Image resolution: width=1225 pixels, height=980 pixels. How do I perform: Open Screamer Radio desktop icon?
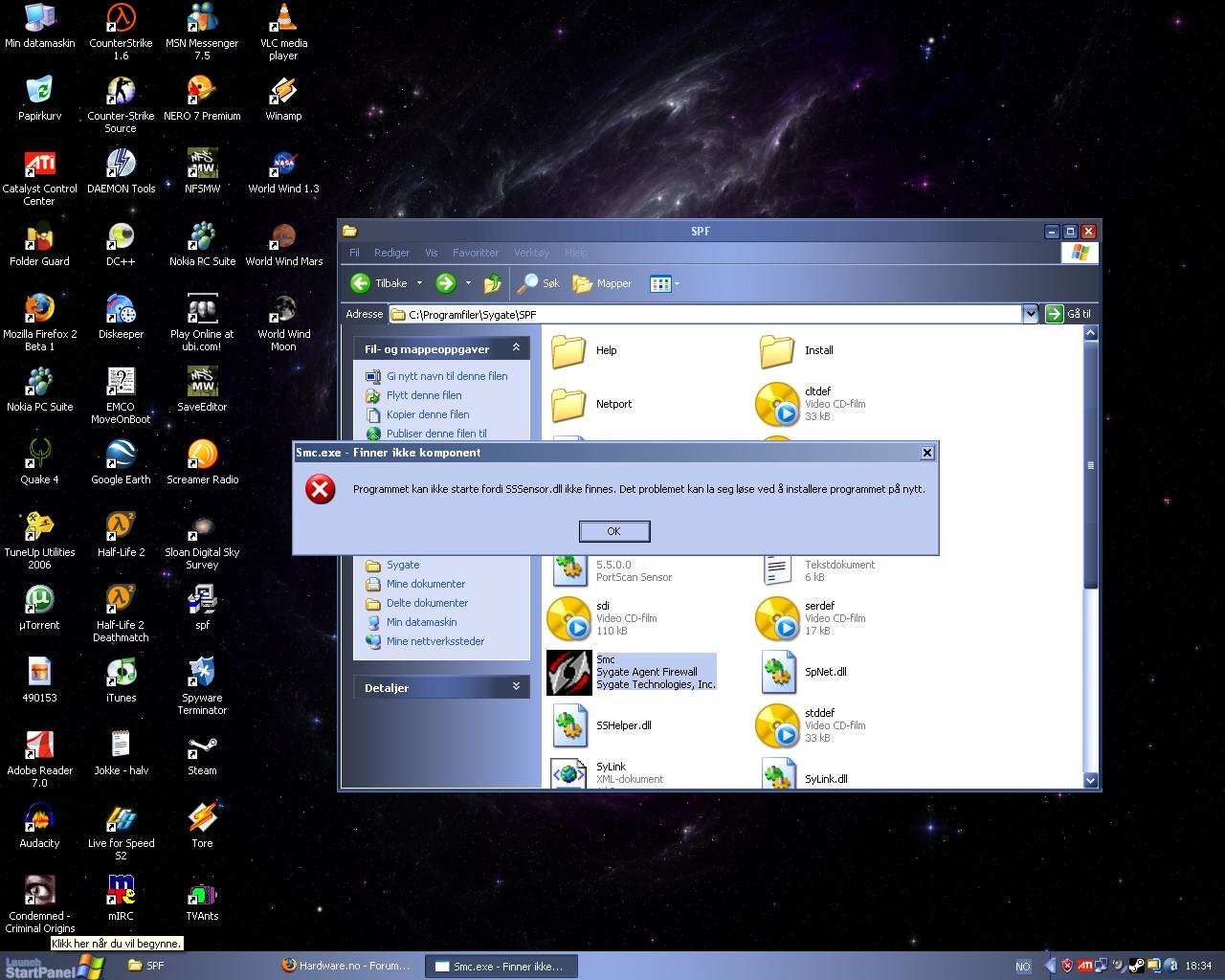click(202, 462)
